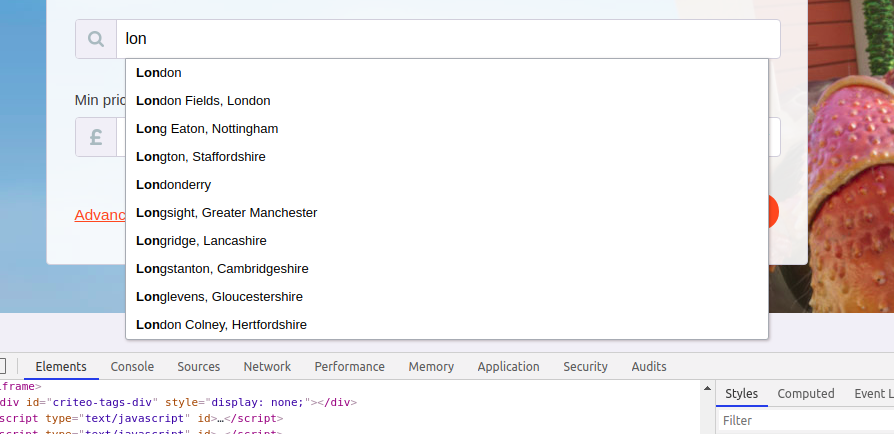Click the Styles Filter input field
Screen dimensions: 894x434
click(805, 421)
